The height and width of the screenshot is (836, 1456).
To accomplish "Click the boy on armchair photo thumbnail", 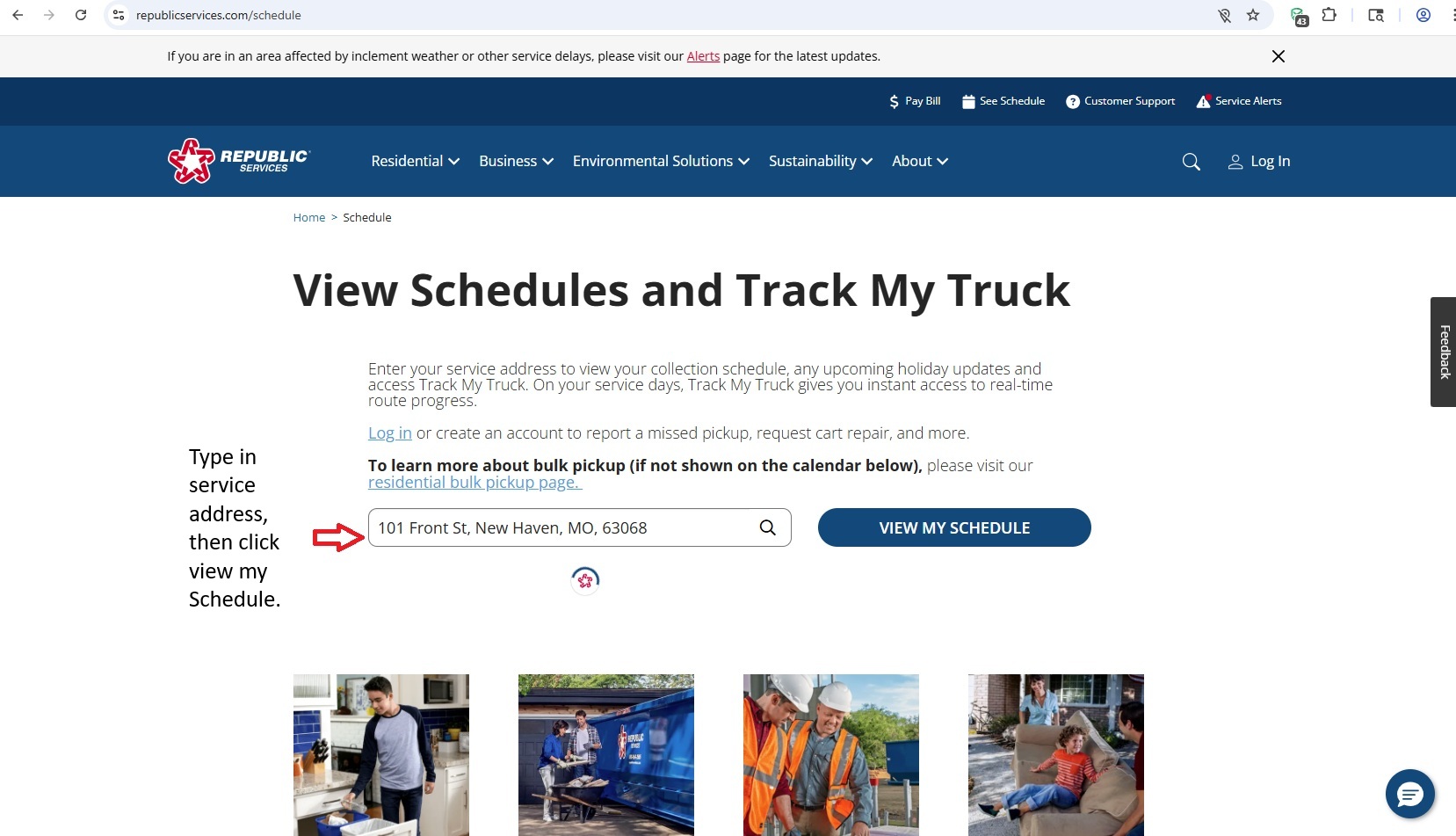I will point(1056,754).
